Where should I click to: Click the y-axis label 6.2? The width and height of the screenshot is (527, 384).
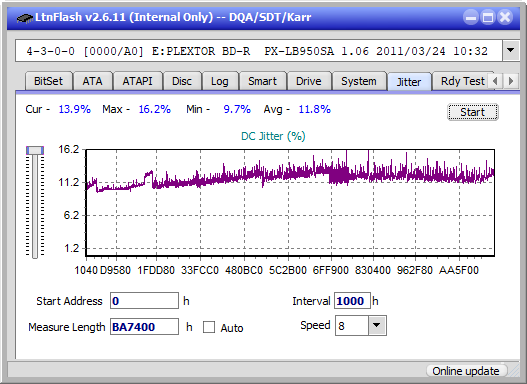click(x=71, y=215)
